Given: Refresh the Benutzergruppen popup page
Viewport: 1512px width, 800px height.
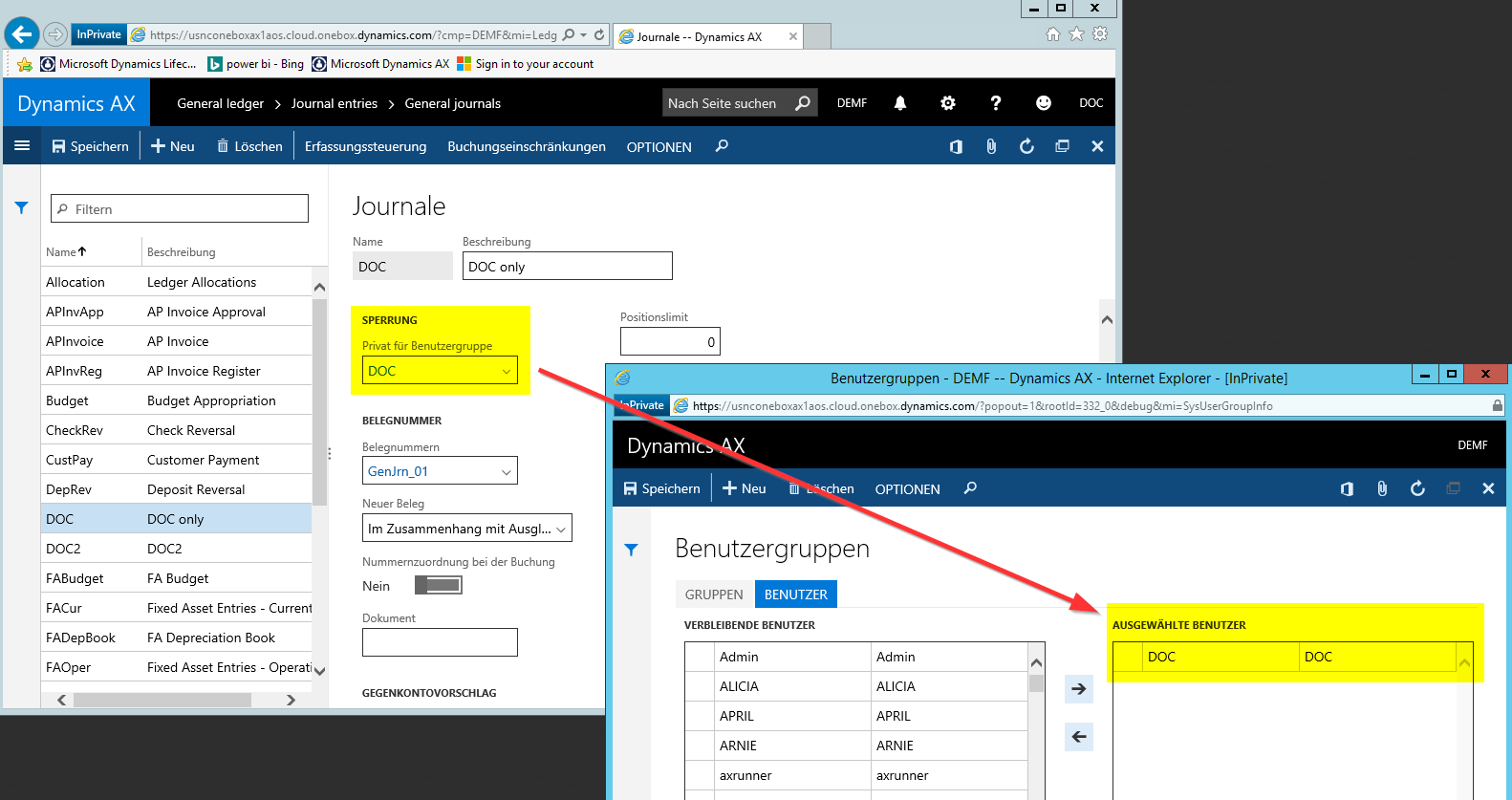Looking at the screenshot, I should click(1417, 488).
